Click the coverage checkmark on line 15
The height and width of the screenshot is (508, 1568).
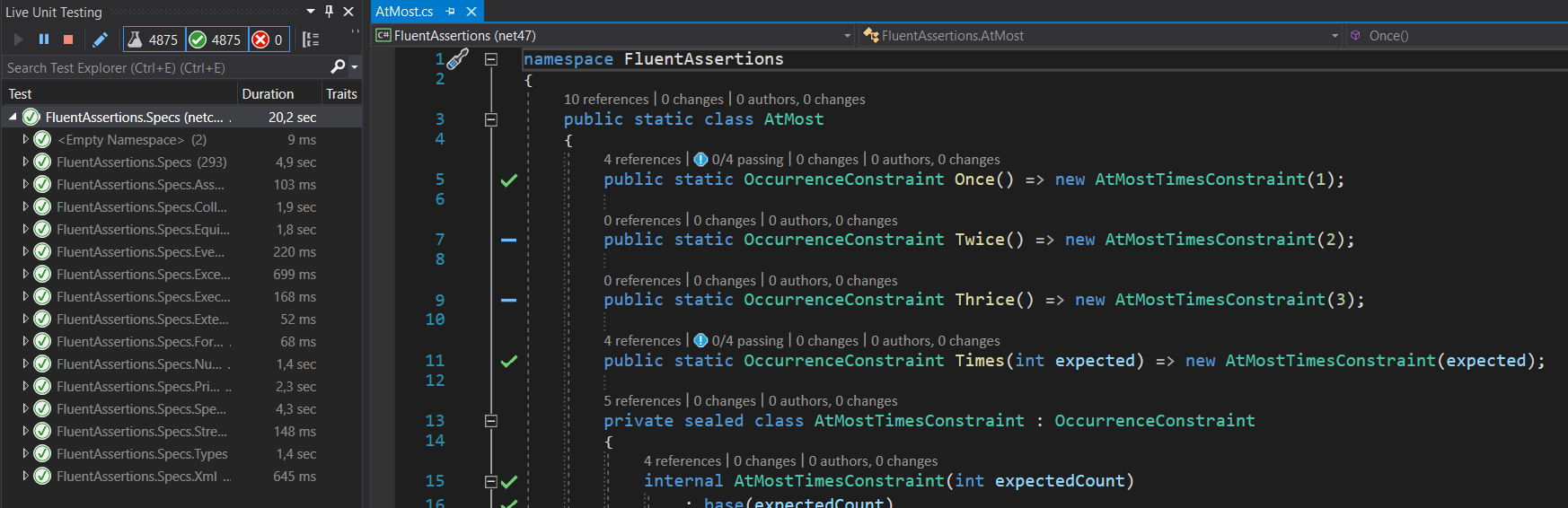point(509,482)
